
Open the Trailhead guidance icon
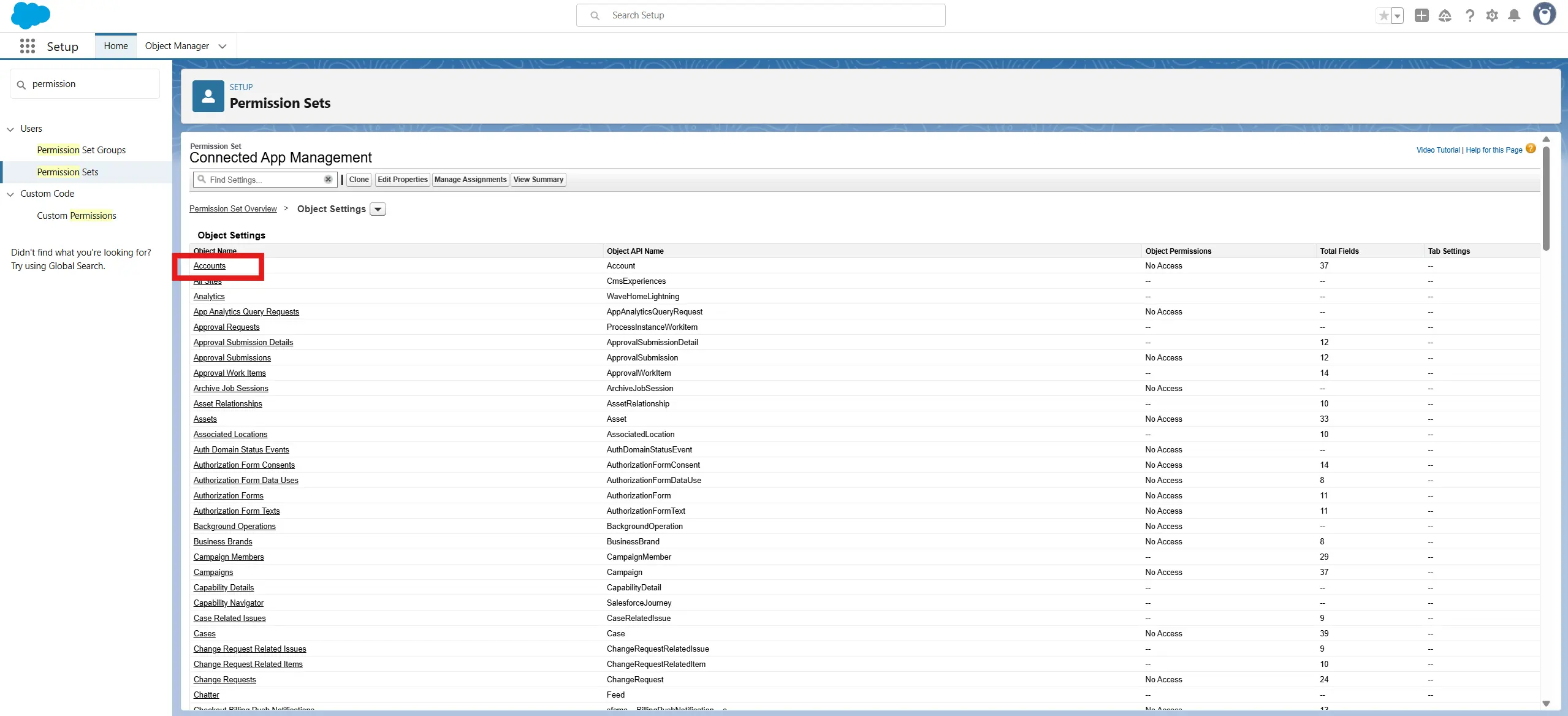coord(1445,16)
